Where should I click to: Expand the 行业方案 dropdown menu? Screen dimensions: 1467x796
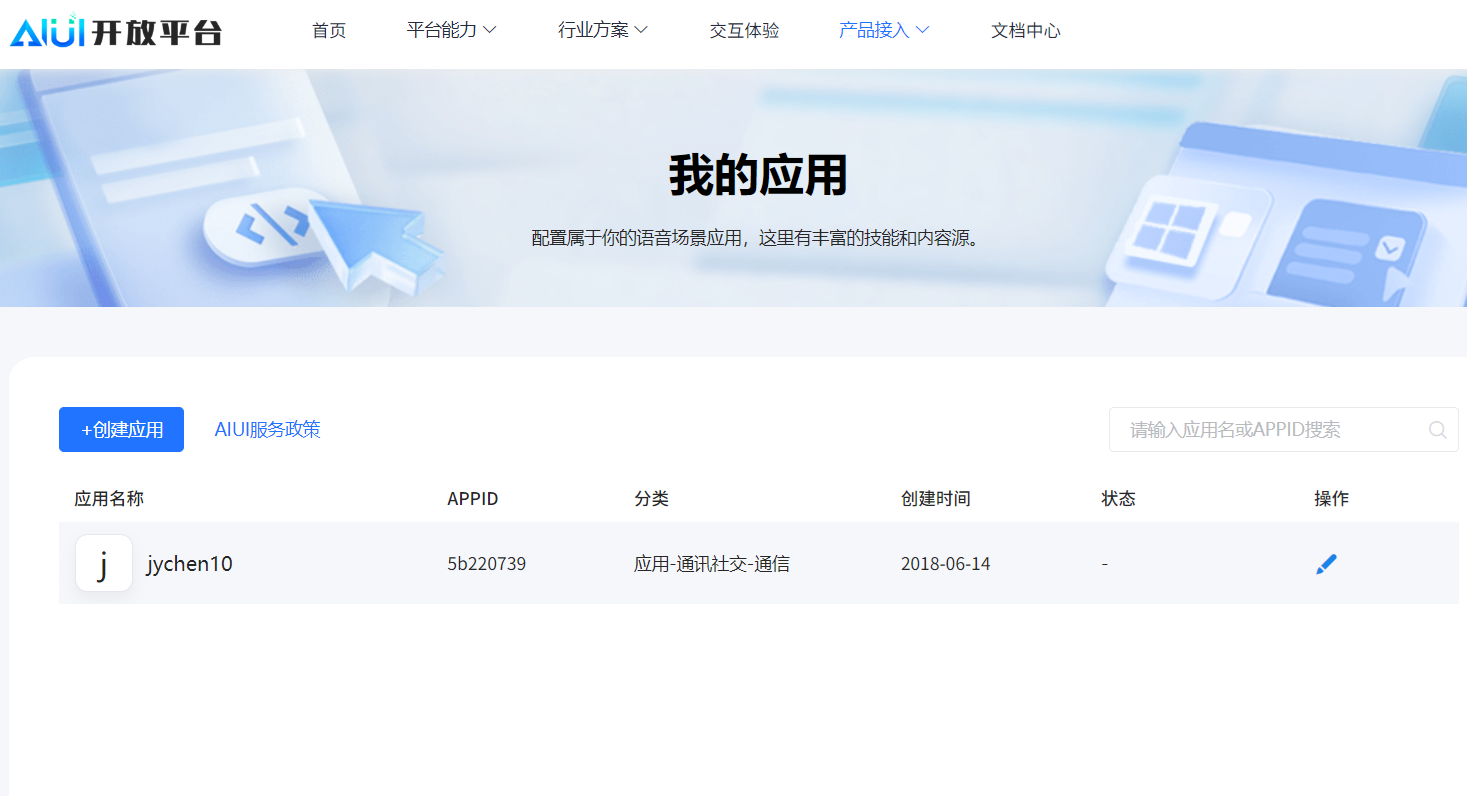(602, 30)
